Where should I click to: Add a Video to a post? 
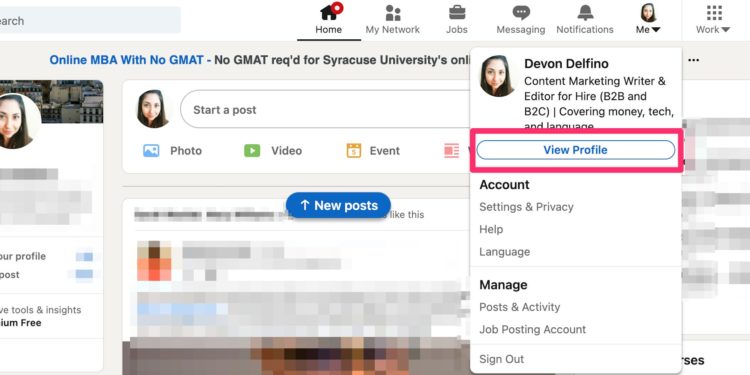pos(273,151)
